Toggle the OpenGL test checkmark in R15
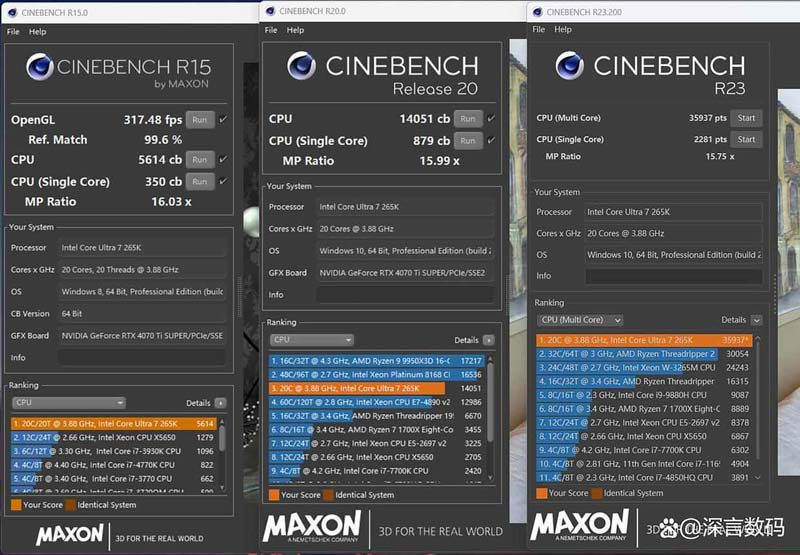 click(223, 120)
